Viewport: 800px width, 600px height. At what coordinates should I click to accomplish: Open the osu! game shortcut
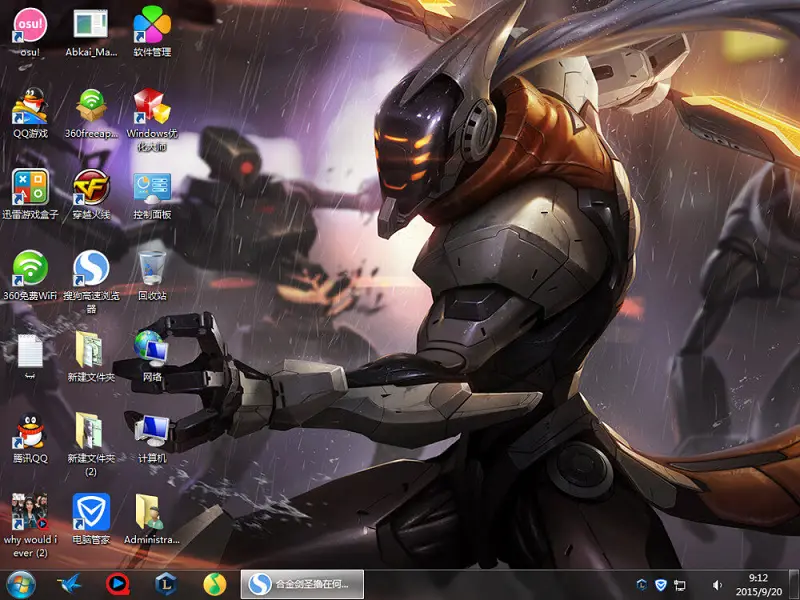[30, 32]
